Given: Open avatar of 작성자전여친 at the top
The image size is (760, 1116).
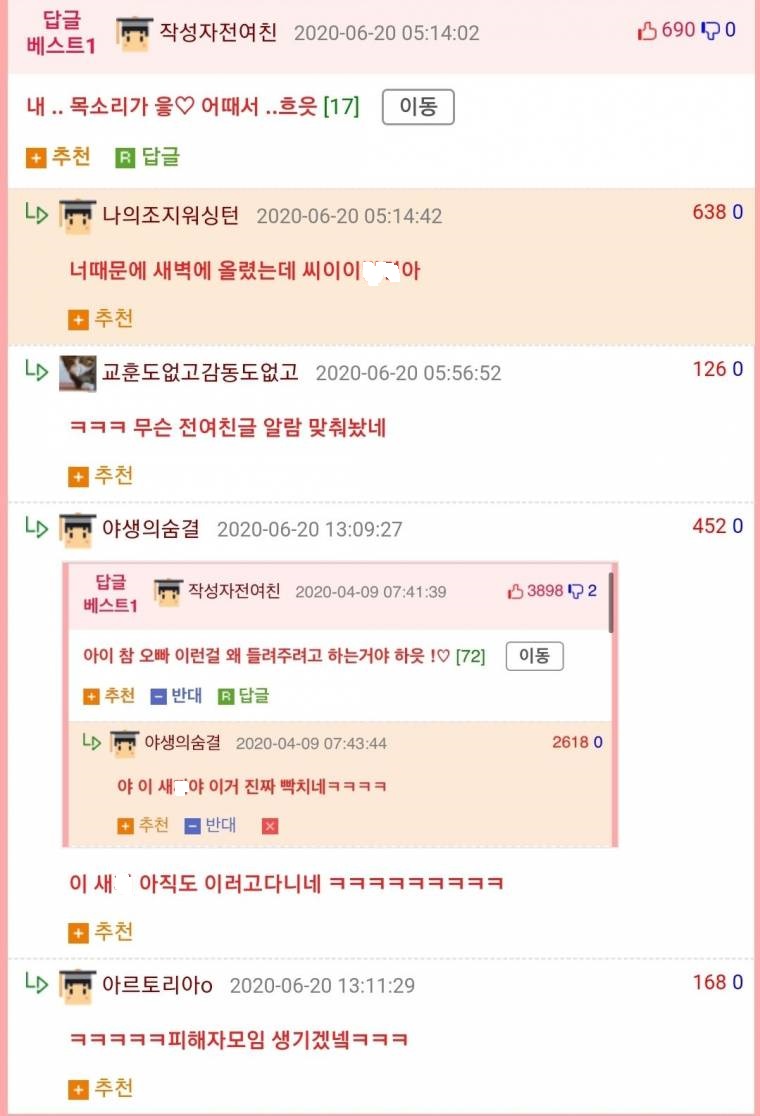Looking at the screenshot, I should [x=134, y=33].
